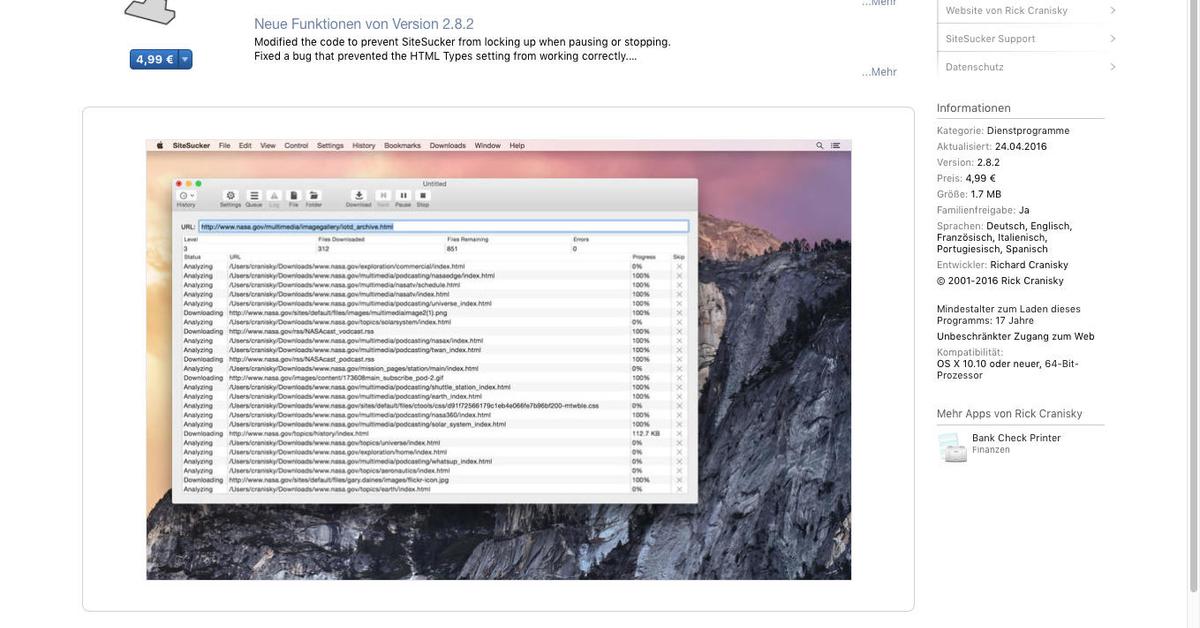1200x628 pixels.
Task: Click the red close dot of the Untitled window in screenshot
Action: click(x=178, y=183)
